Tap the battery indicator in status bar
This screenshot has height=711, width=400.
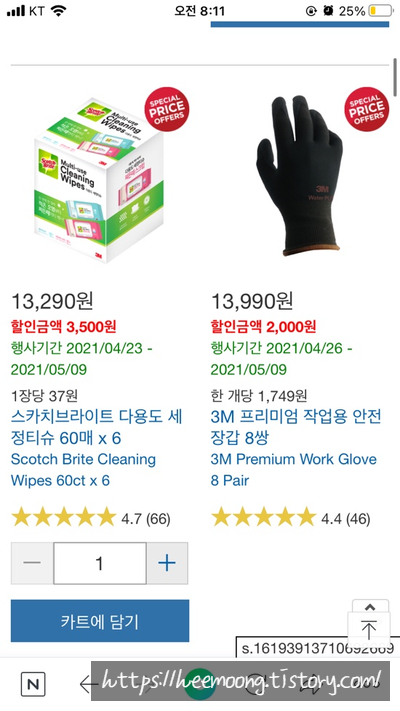pyautogui.click(x=380, y=11)
